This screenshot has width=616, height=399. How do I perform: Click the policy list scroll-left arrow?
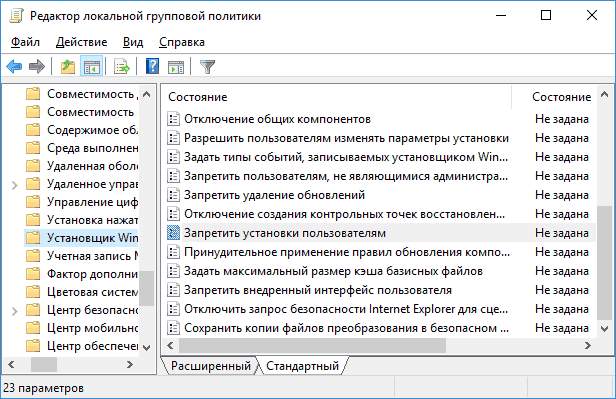click(170, 346)
